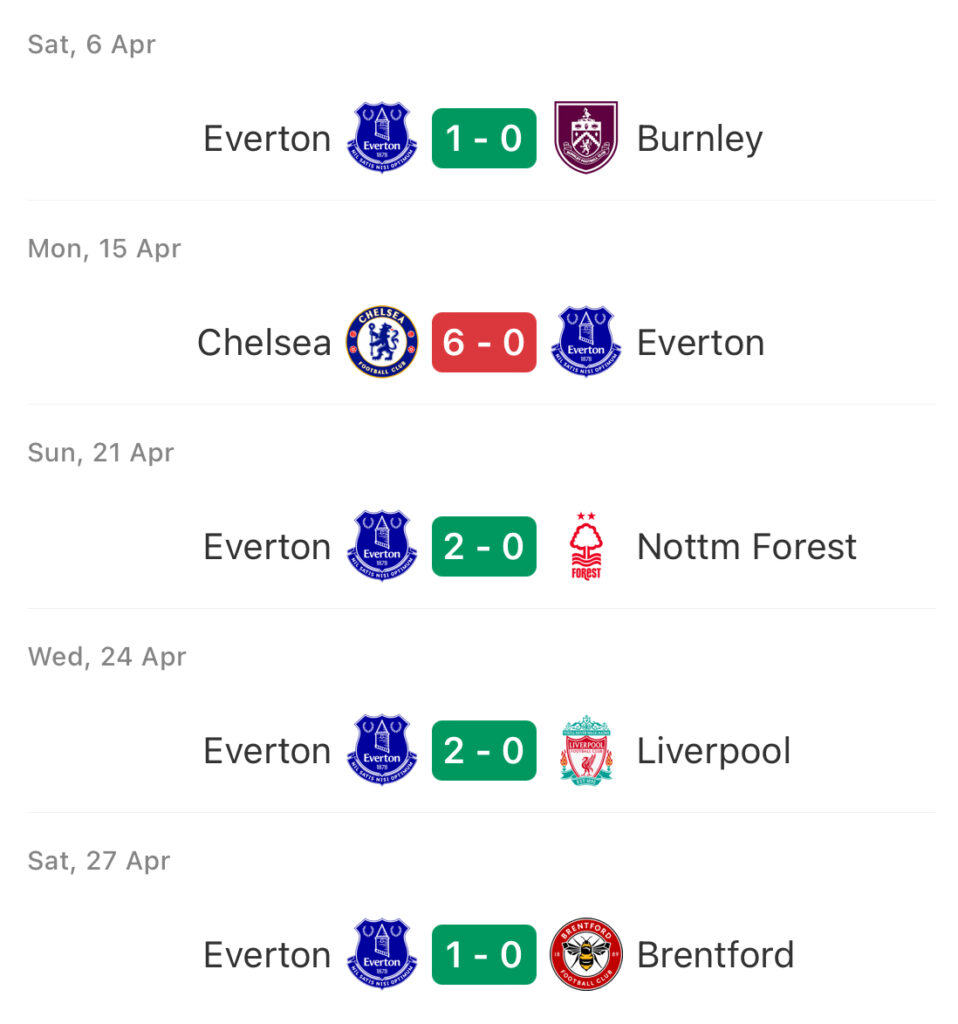Click Everton crest in the Liverpool match
The height and width of the screenshot is (1024, 958).
coord(382,750)
